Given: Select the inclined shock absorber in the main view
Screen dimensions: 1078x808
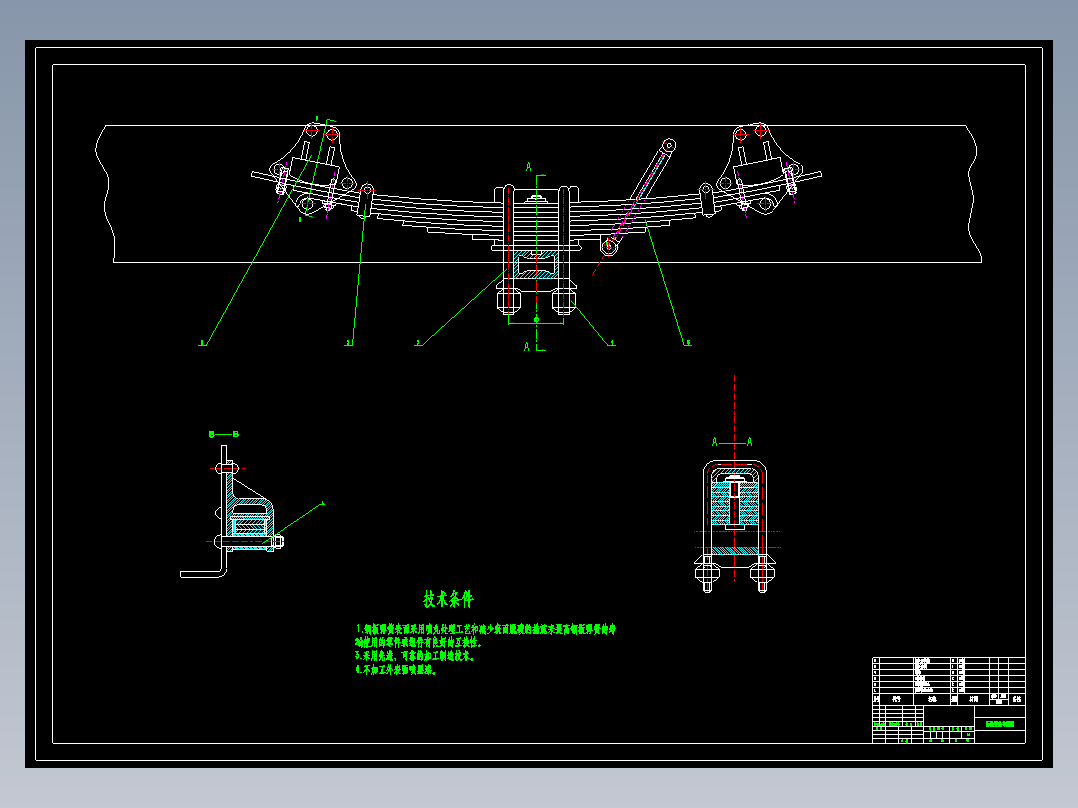Looking at the screenshot, I should (x=639, y=197).
